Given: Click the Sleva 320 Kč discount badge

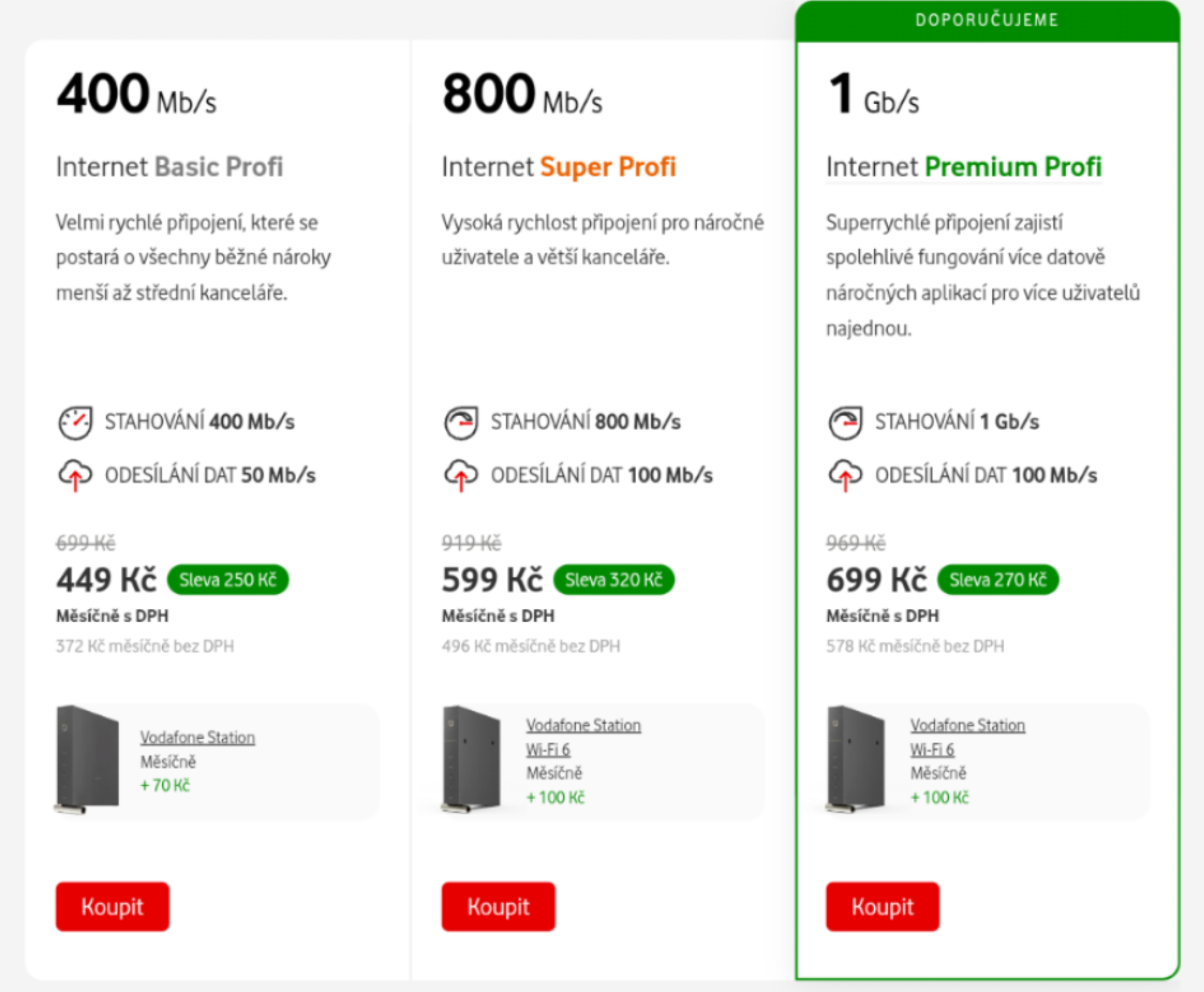Looking at the screenshot, I should (614, 580).
